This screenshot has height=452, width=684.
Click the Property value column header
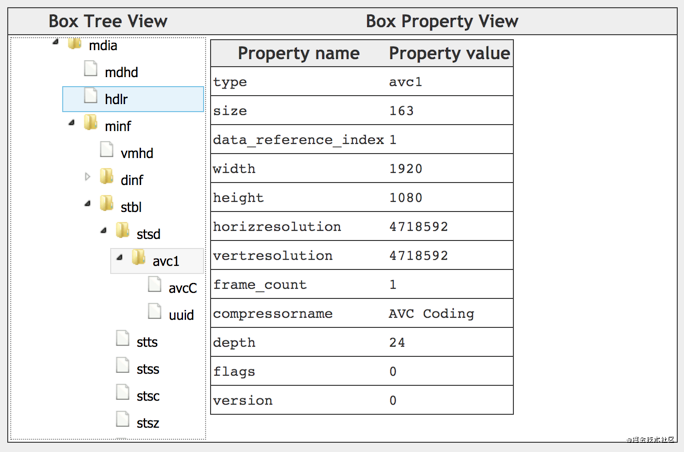[x=450, y=53]
